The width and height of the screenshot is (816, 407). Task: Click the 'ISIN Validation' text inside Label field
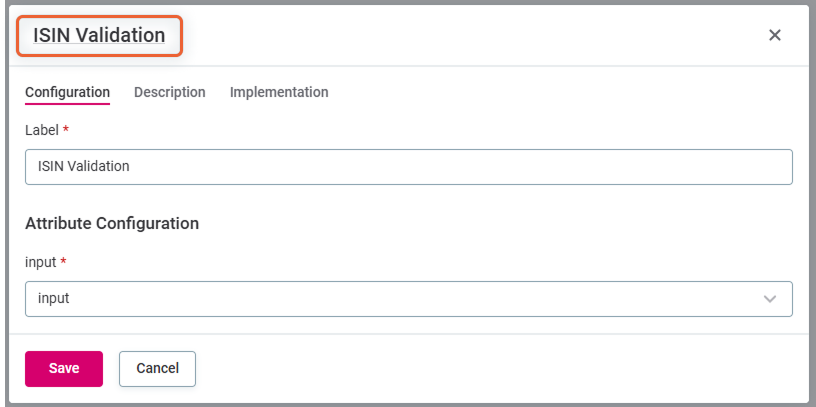coord(84,167)
